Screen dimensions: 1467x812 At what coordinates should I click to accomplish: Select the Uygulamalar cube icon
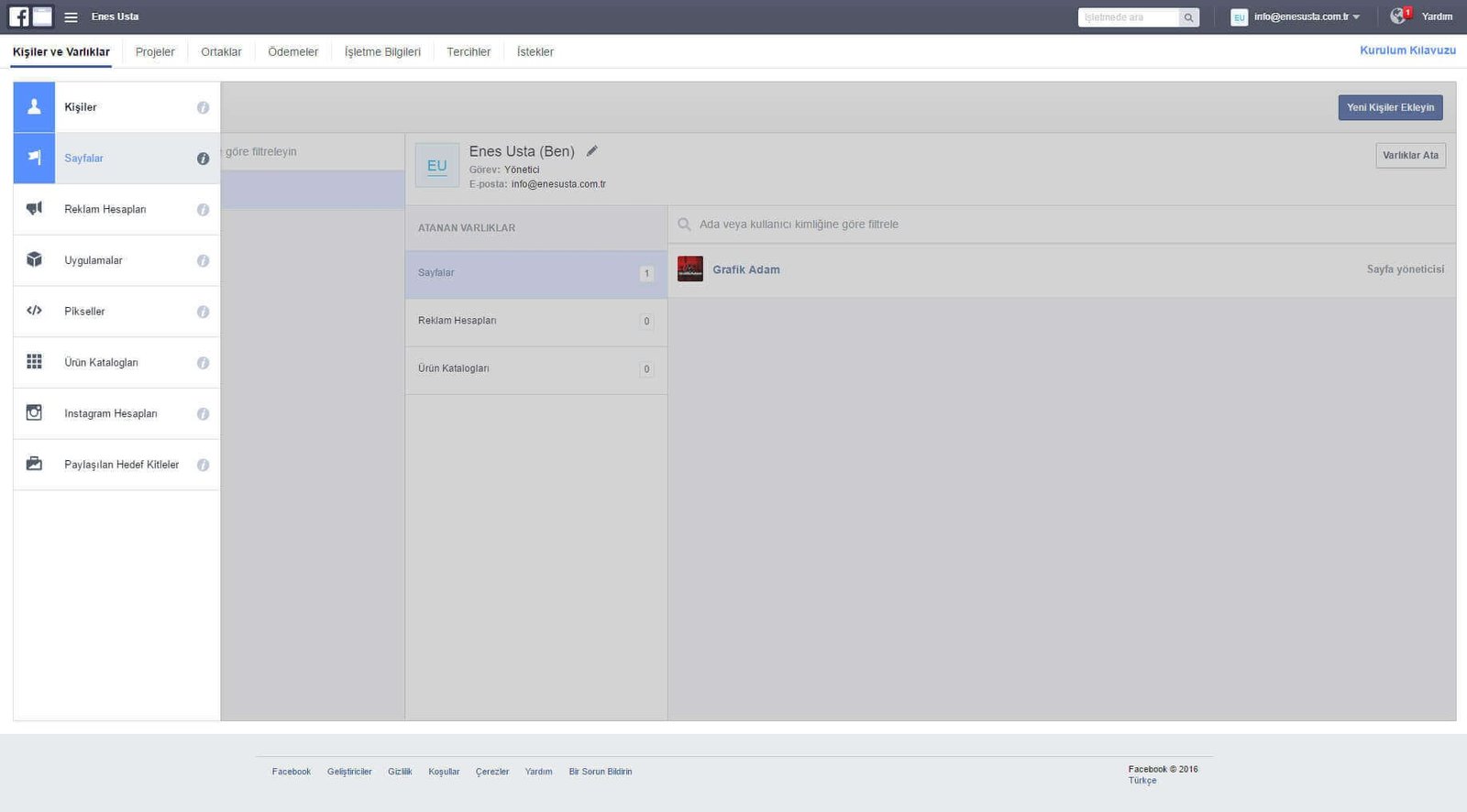pos(34,260)
